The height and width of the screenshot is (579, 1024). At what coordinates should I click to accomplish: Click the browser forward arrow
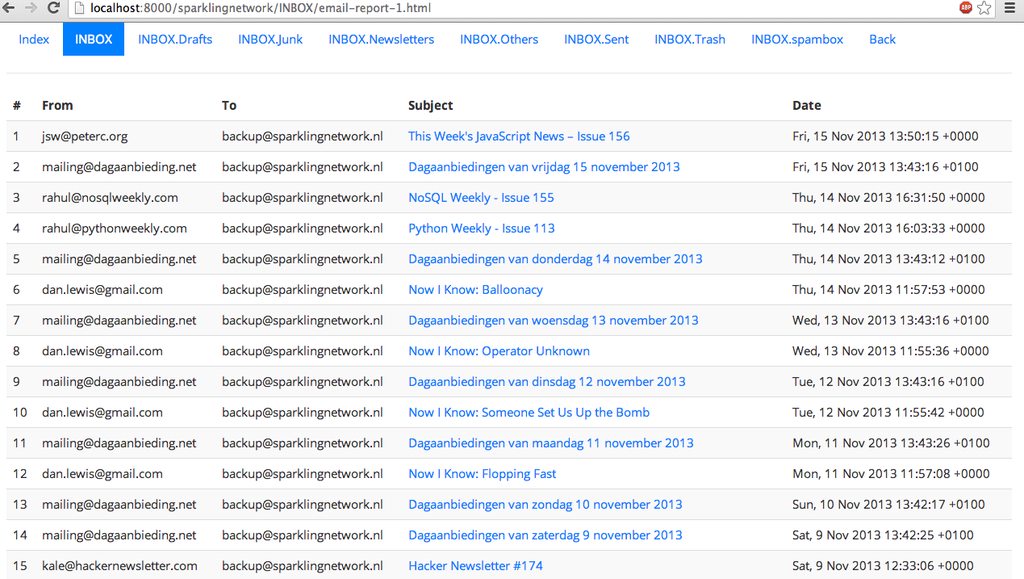[x=31, y=8]
